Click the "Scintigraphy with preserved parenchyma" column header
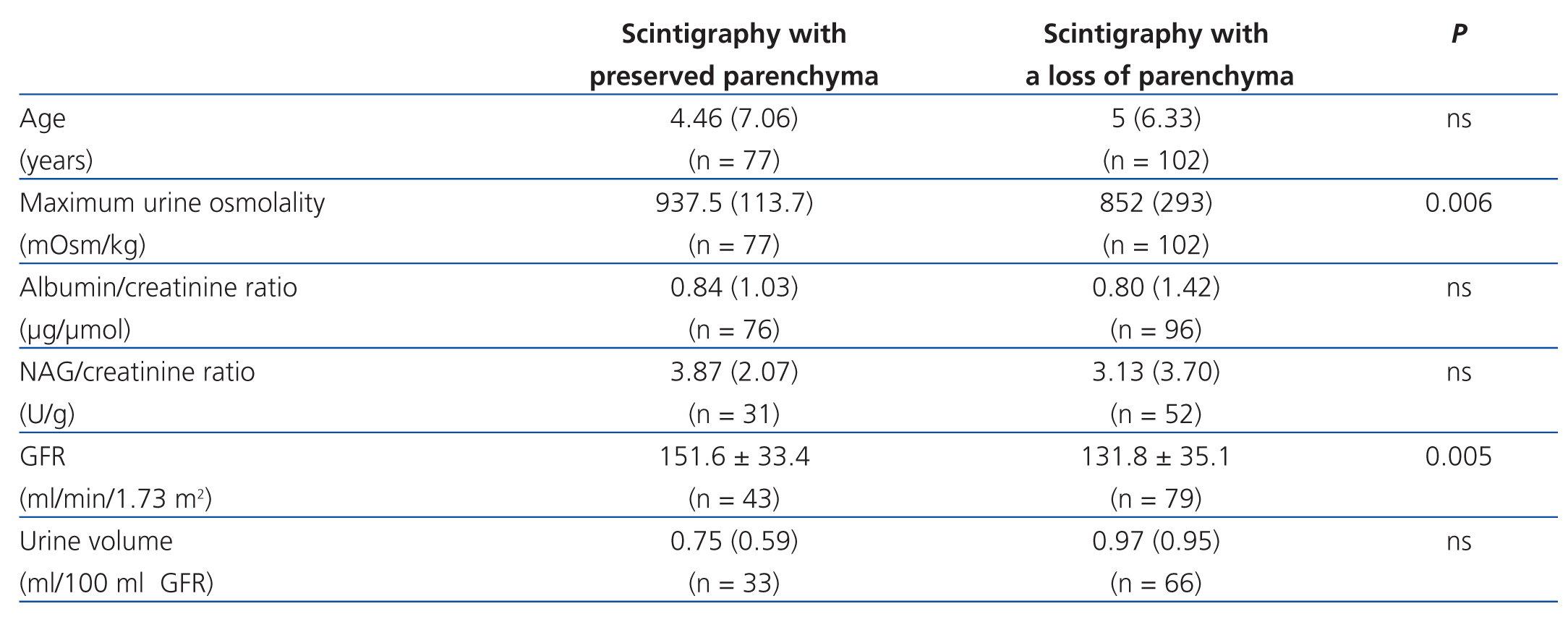 click(x=733, y=55)
